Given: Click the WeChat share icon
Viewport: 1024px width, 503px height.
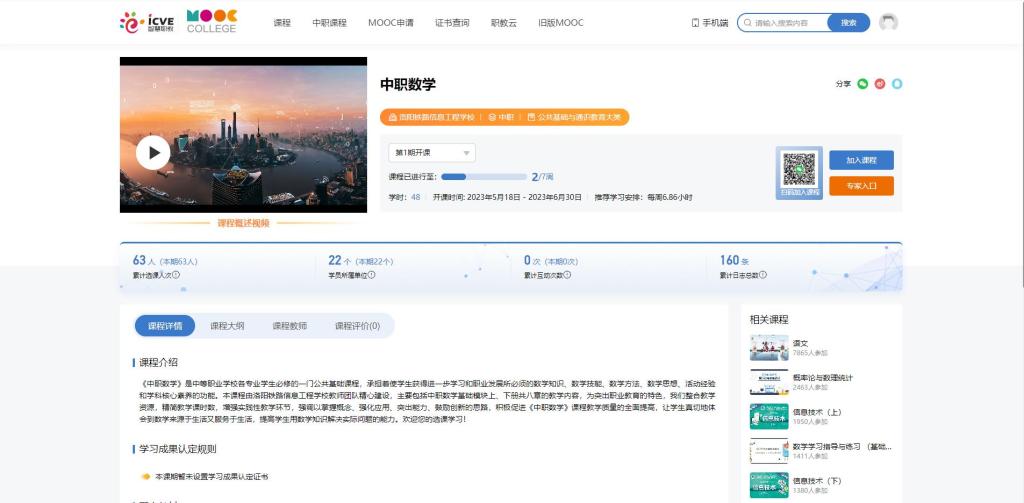Looking at the screenshot, I should click(x=863, y=84).
